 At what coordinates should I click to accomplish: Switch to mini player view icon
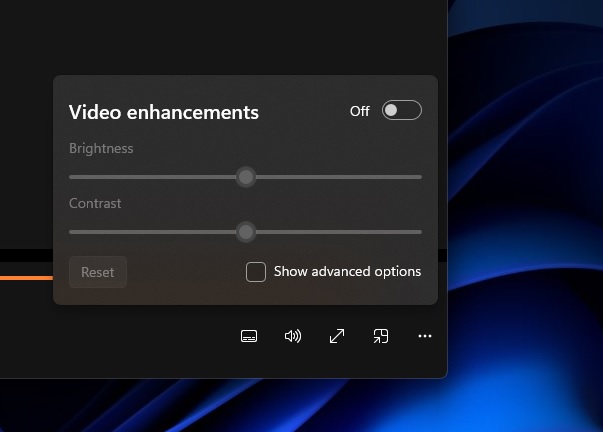coord(381,336)
